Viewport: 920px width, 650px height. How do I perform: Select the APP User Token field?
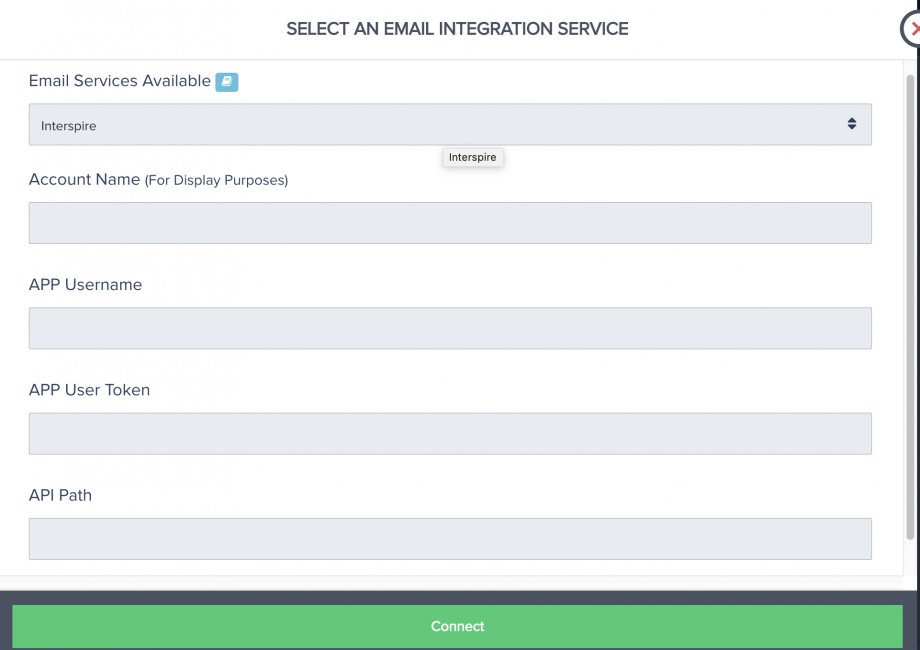coord(450,434)
